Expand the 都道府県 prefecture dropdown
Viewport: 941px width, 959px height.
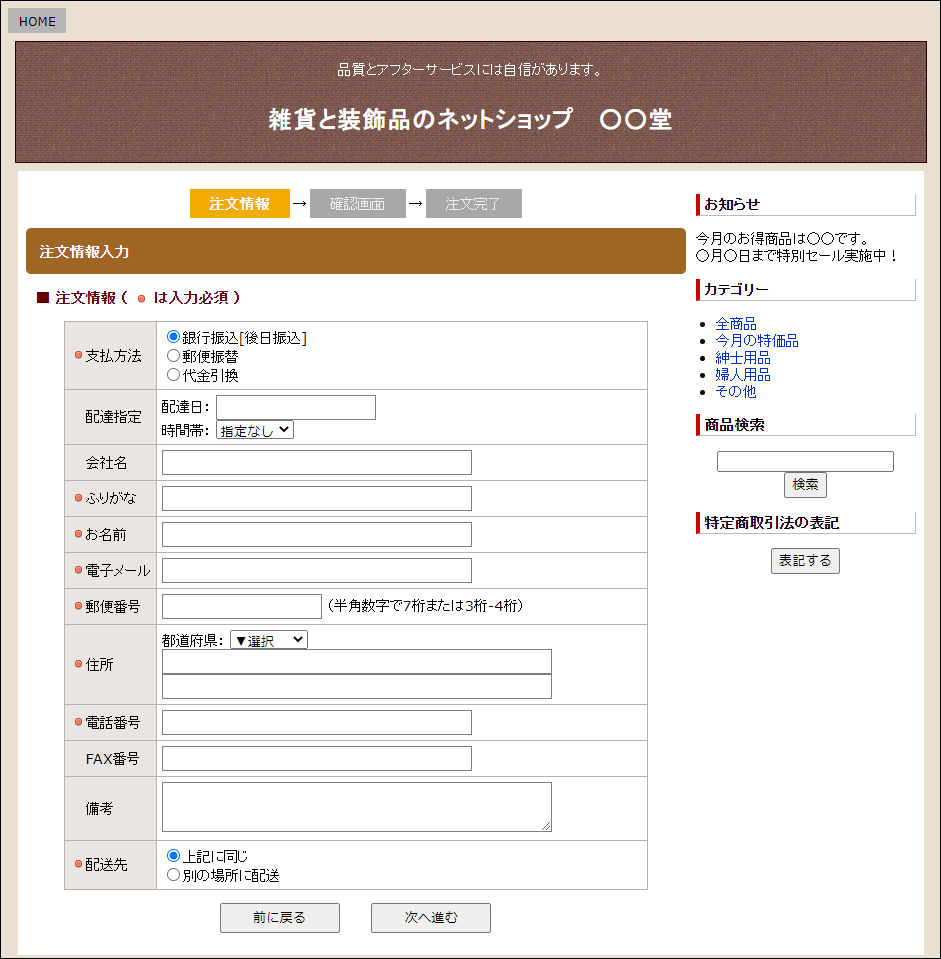click(269, 640)
